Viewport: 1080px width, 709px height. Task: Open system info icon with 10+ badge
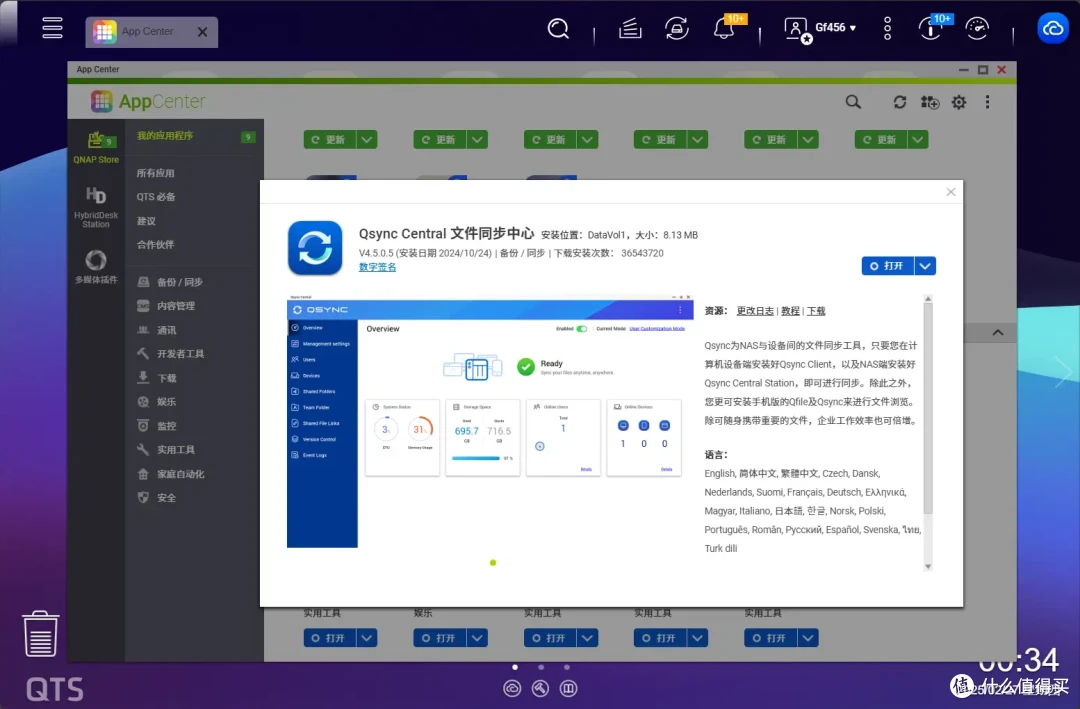pyautogui.click(x=931, y=29)
